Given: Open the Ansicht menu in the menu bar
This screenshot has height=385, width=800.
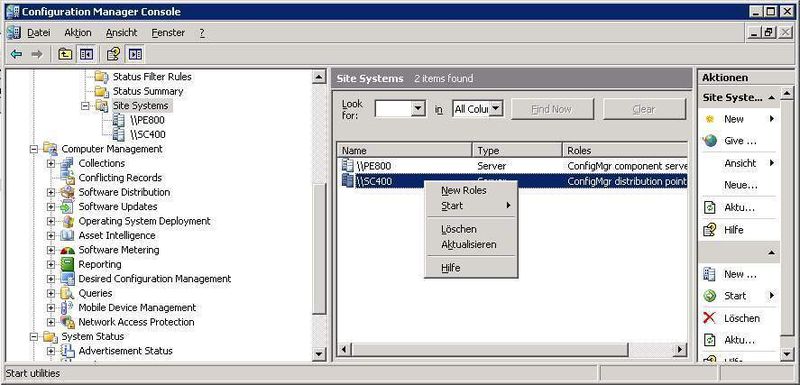Looking at the screenshot, I should [x=121, y=33].
